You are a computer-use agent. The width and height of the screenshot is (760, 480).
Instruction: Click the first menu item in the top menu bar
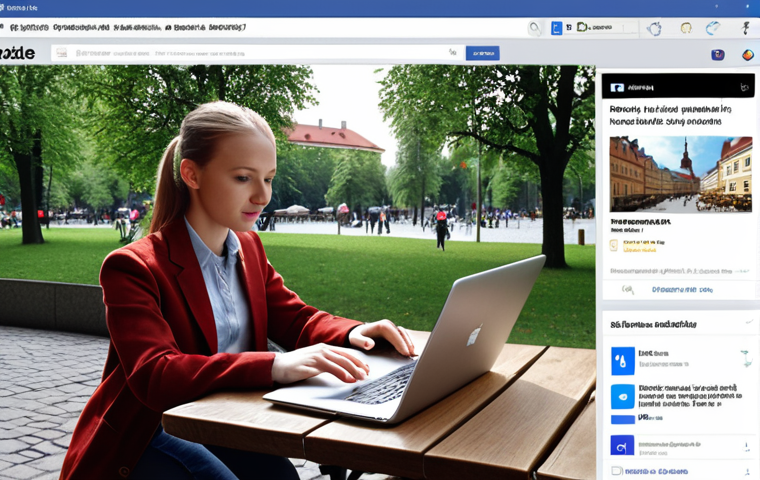pyautogui.click(x=29, y=28)
